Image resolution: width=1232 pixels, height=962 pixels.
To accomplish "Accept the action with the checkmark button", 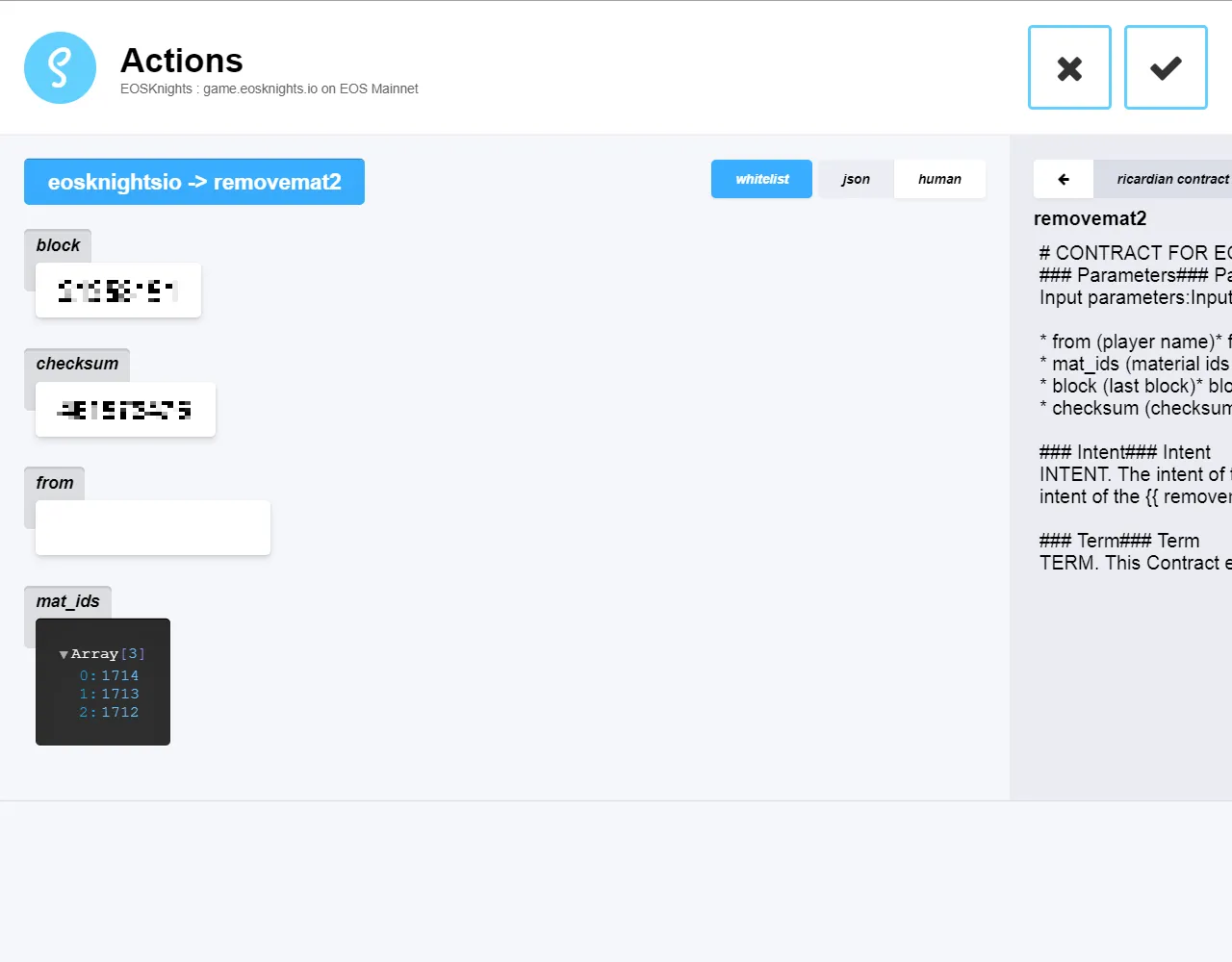I will [x=1166, y=67].
